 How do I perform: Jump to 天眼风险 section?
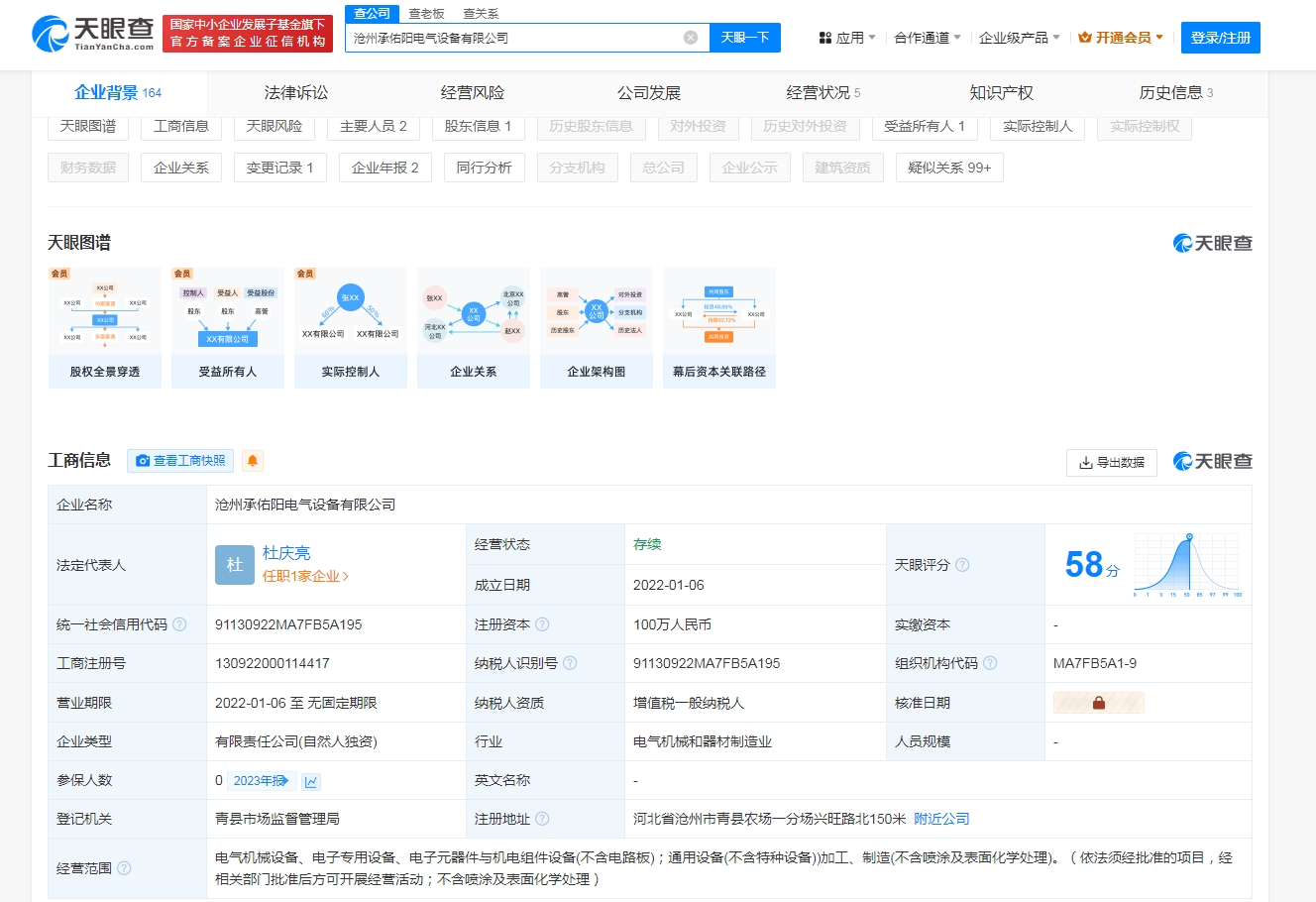[x=274, y=126]
